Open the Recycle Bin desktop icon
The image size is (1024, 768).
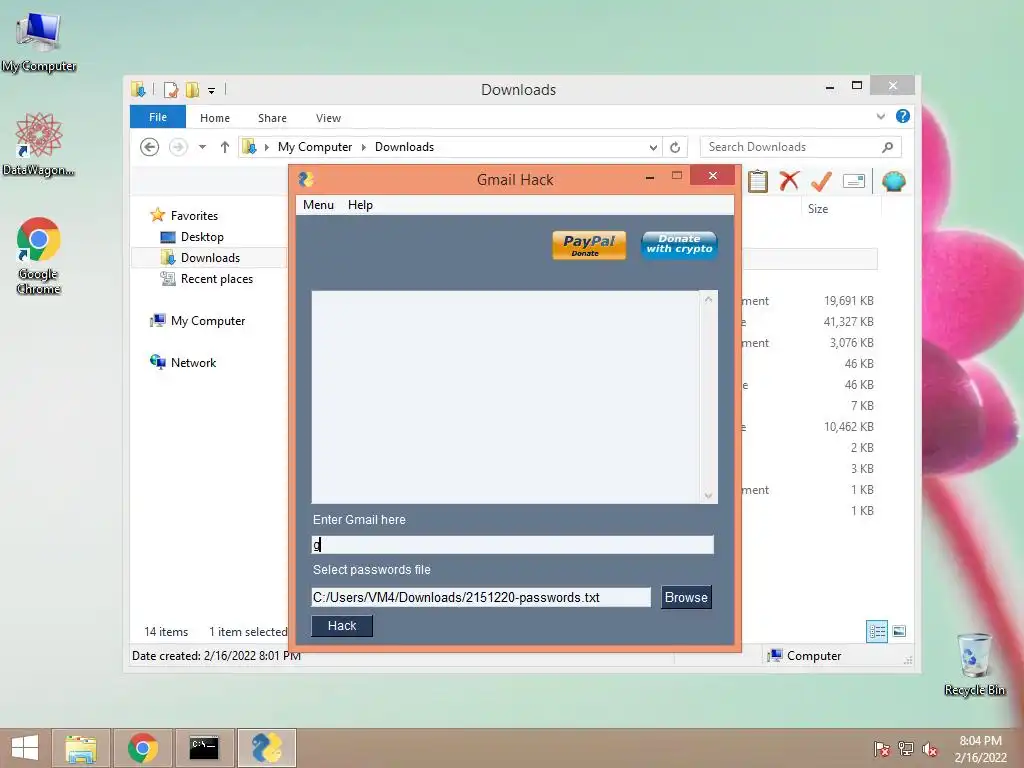point(974,665)
